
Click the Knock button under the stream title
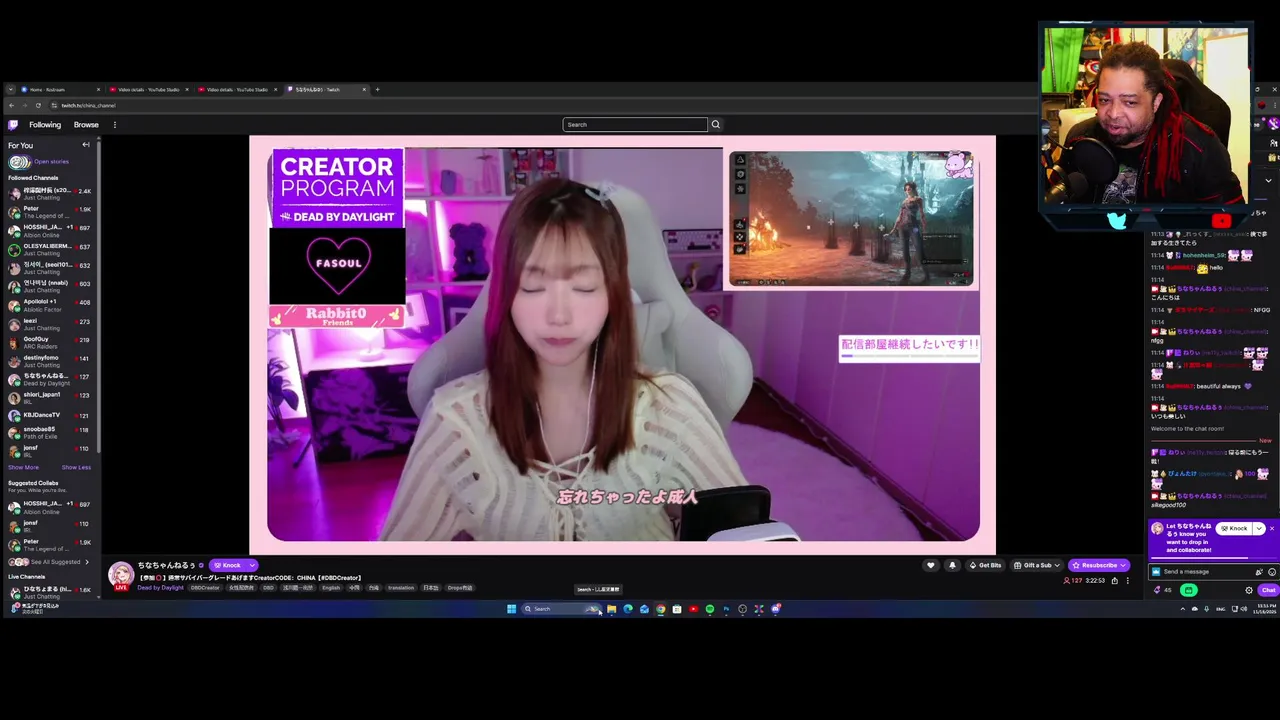coord(227,566)
